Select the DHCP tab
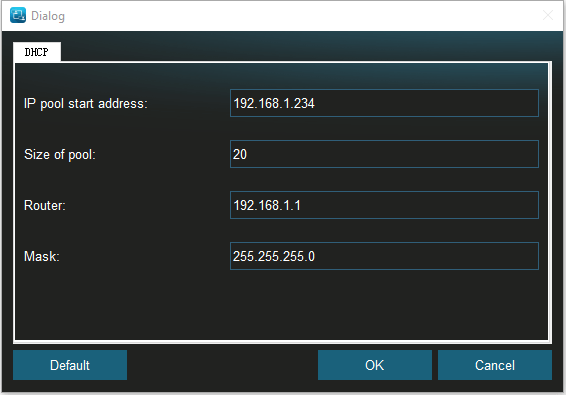 [37, 52]
